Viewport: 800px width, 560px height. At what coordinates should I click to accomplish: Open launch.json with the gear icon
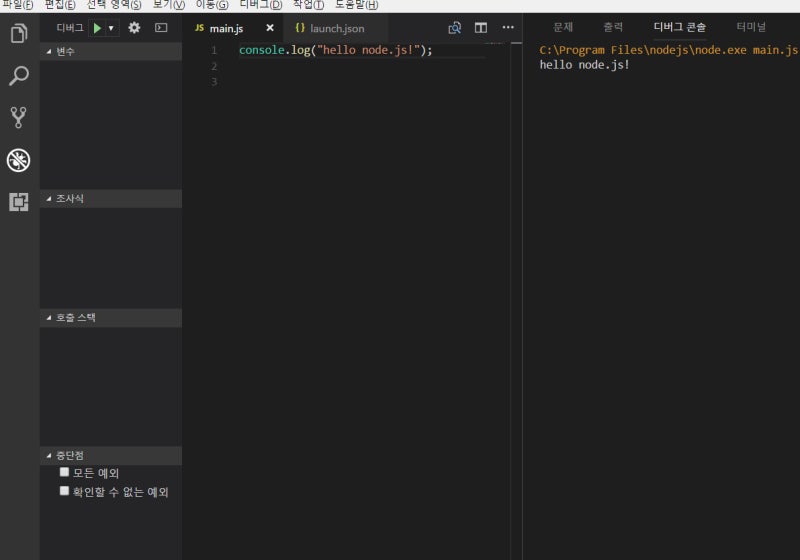tap(134, 28)
